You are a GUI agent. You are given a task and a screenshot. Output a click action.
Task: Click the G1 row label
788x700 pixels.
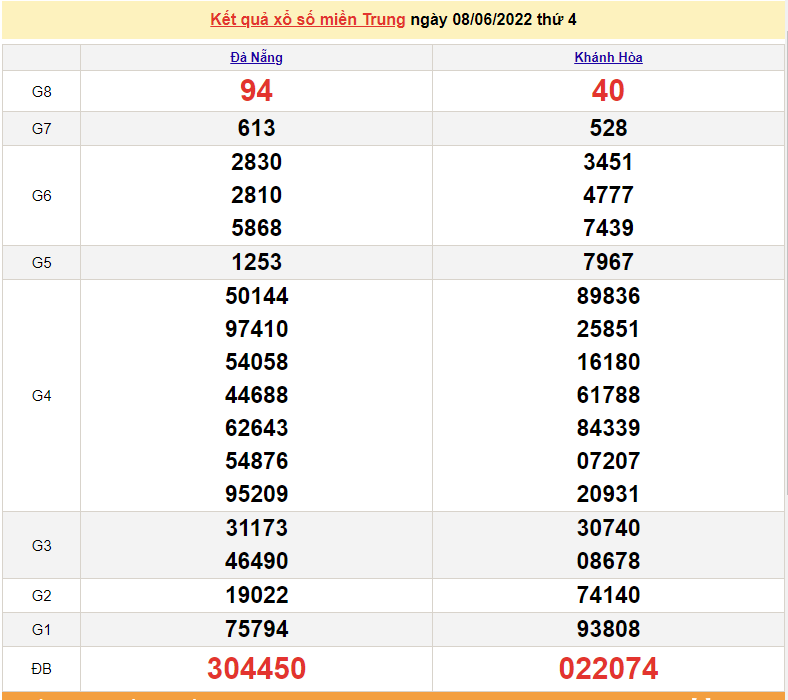(41, 630)
